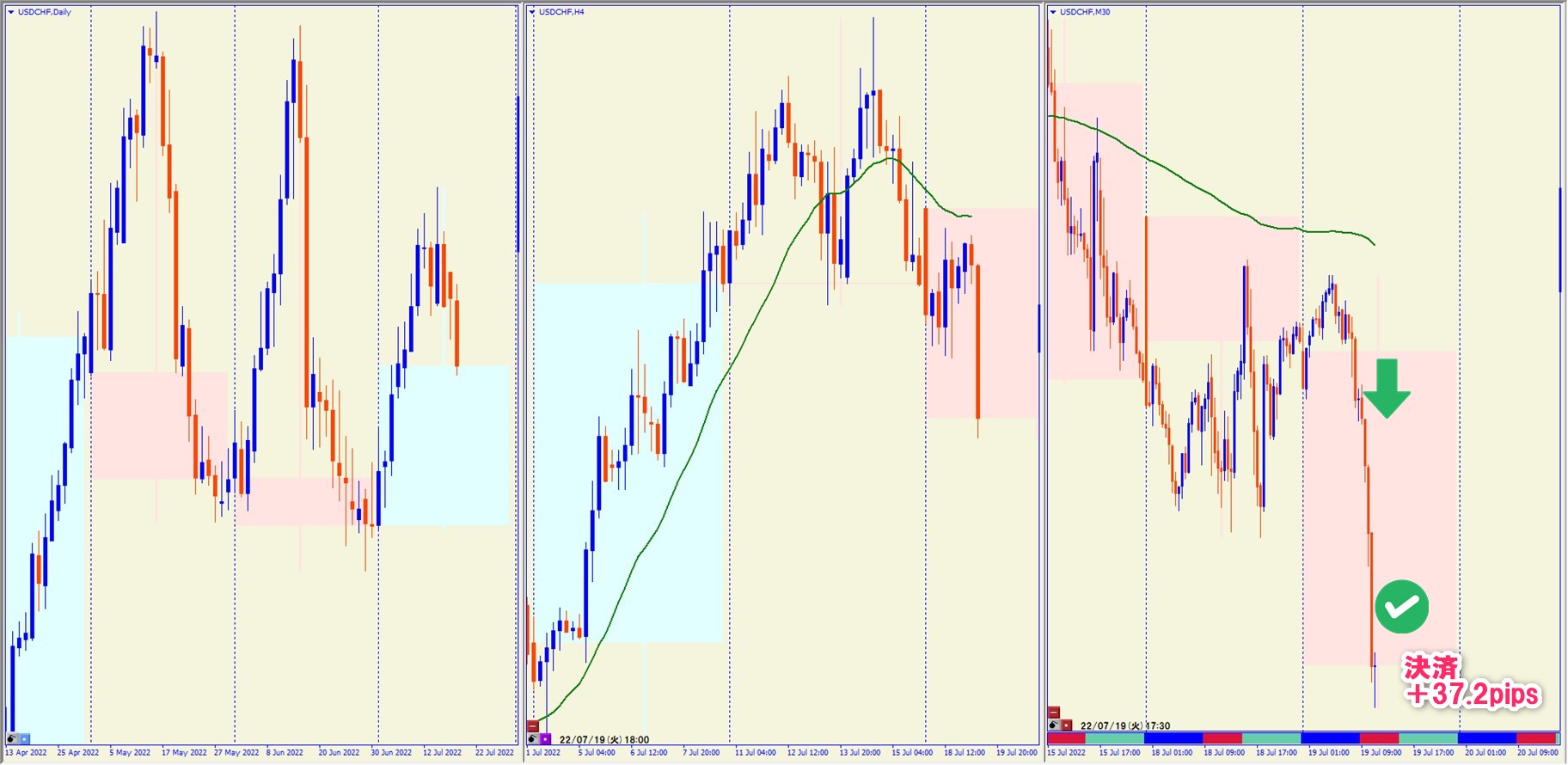Click the green checkmark circle icon
Image resolution: width=1568 pixels, height=765 pixels.
[x=1401, y=607]
